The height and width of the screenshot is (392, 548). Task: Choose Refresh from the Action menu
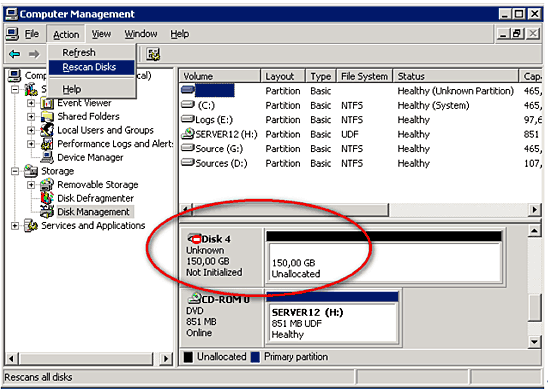(92, 52)
